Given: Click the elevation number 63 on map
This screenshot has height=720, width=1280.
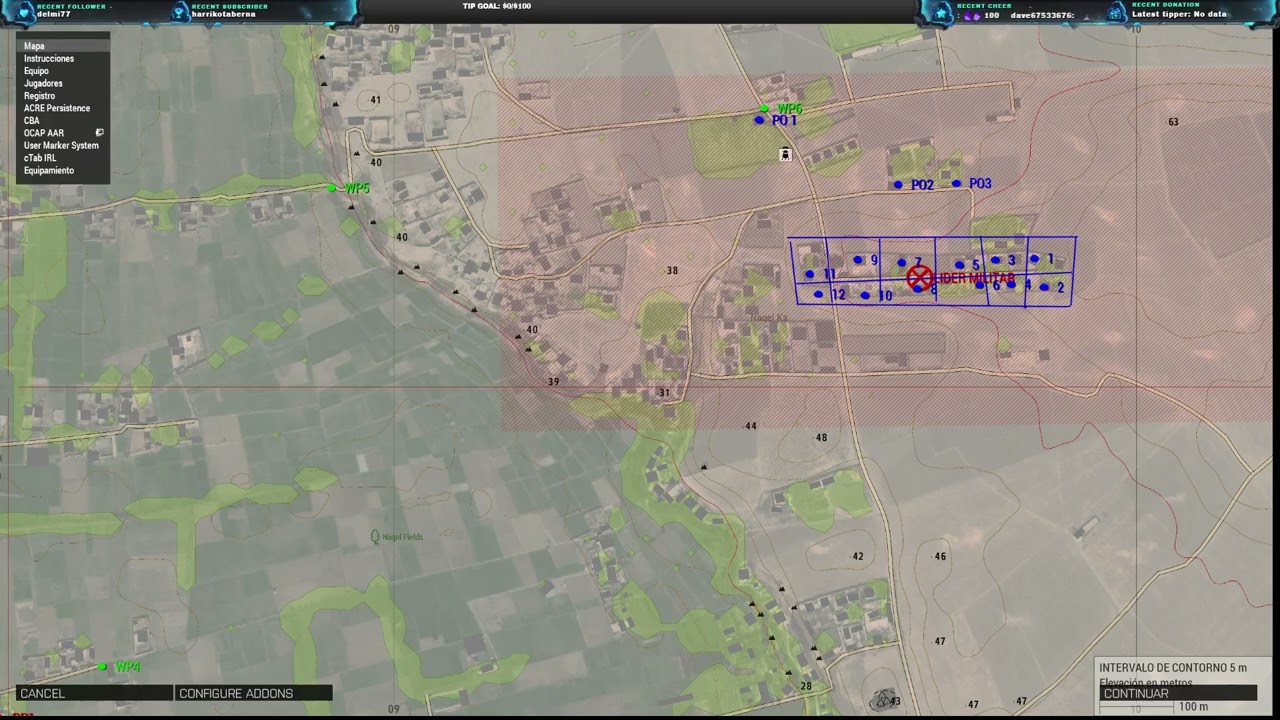Looking at the screenshot, I should pos(1173,122).
